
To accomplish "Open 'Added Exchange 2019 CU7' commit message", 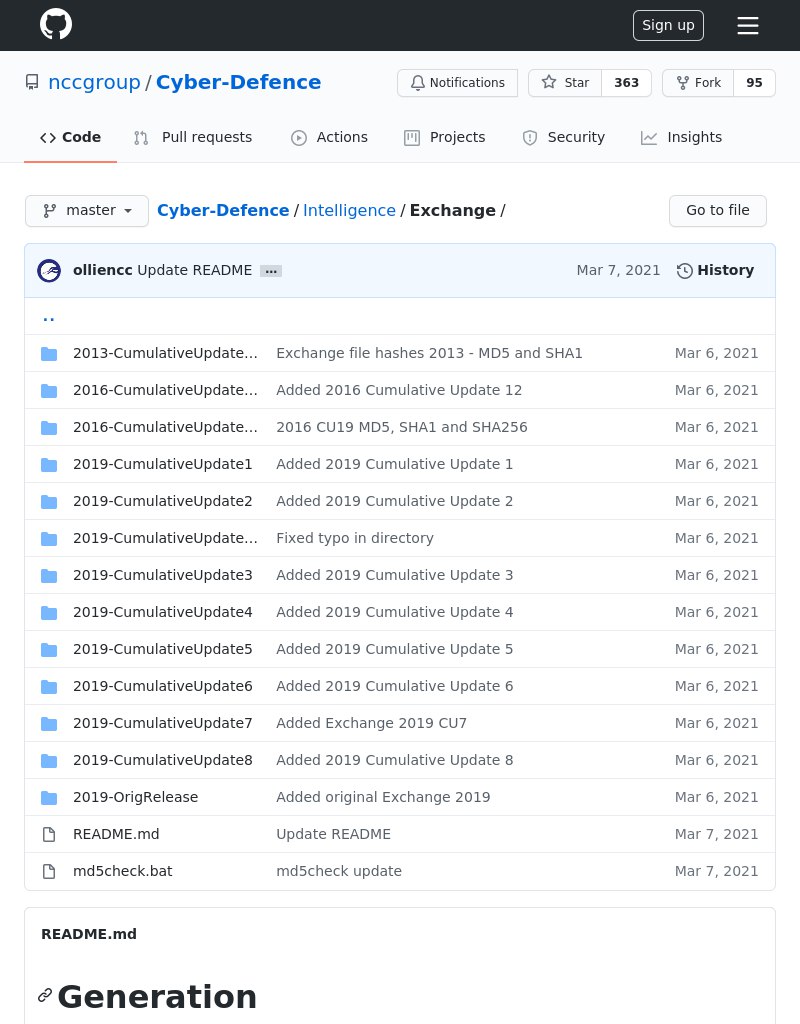I will [372, 723].
